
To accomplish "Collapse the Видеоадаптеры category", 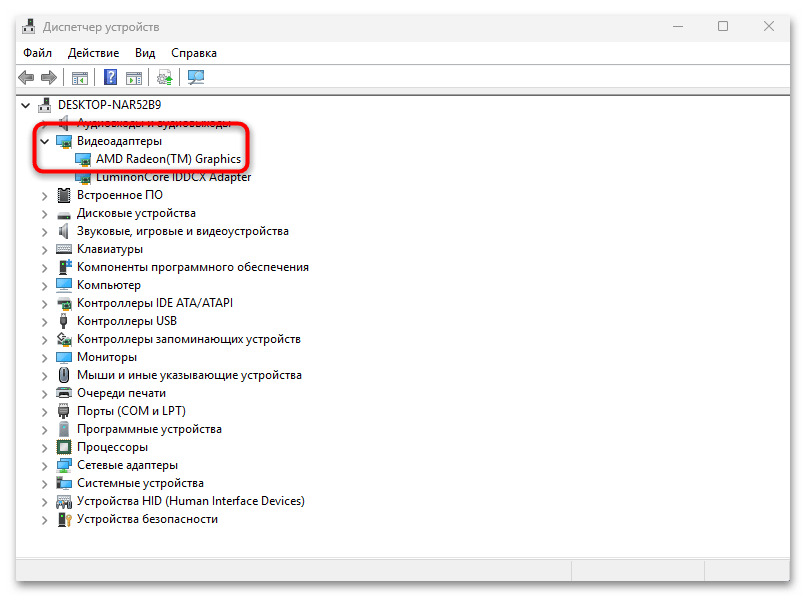I will point(43,140).
